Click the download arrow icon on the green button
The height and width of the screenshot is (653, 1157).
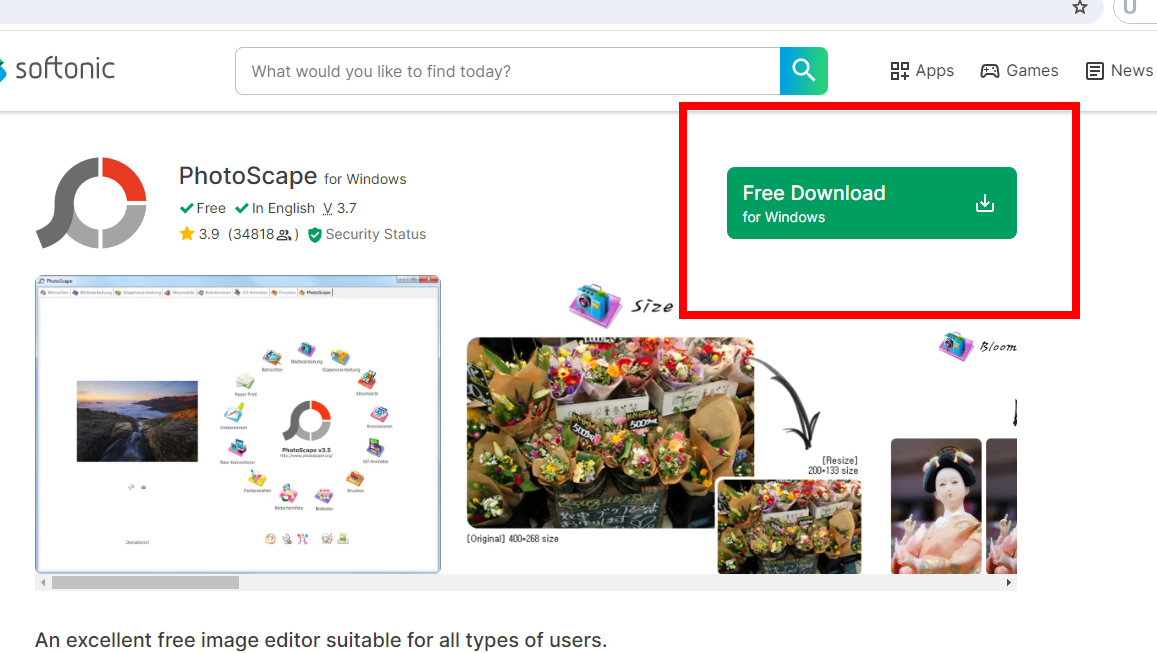pos(985,203)
